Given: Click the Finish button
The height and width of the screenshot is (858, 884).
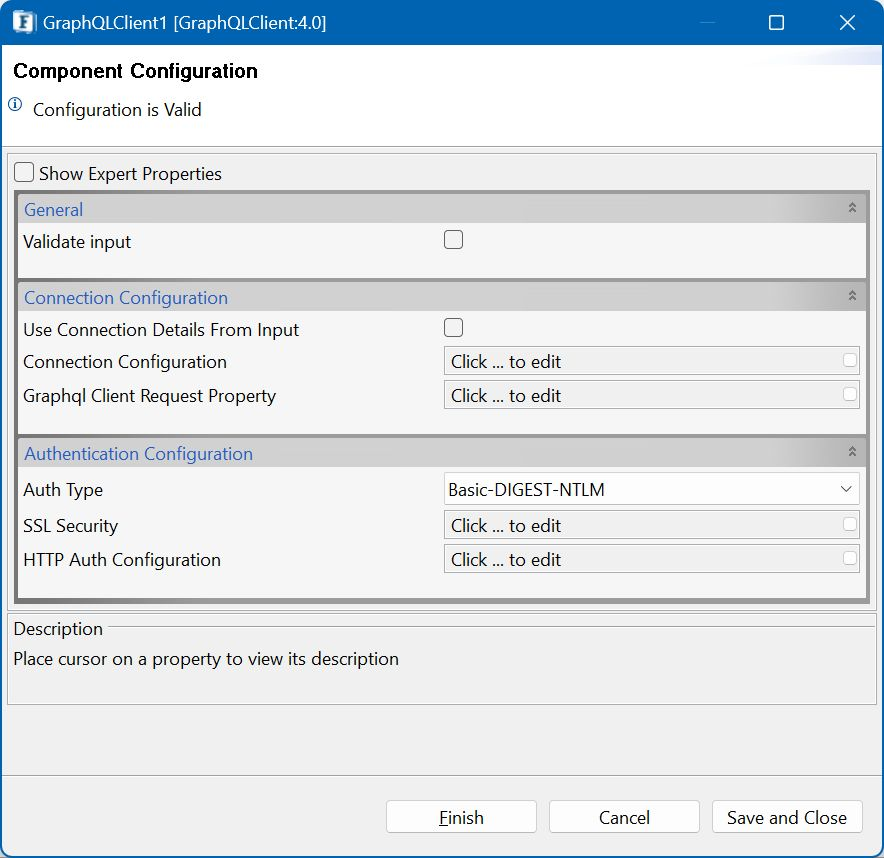Looking at the screenshot, I should click(461, 817).
